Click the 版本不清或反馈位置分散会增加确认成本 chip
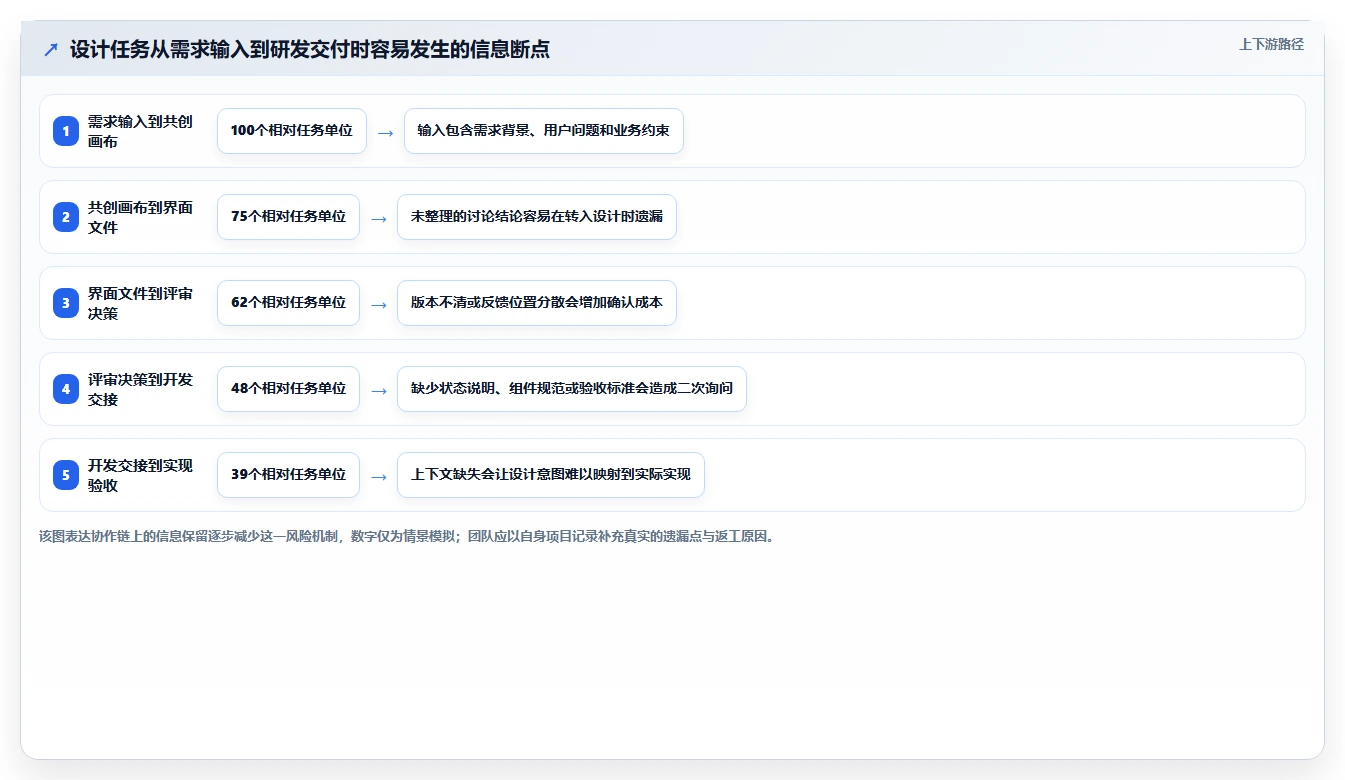Image resolution: width=1345 pixels, height=780 pixels. point(537,303)
